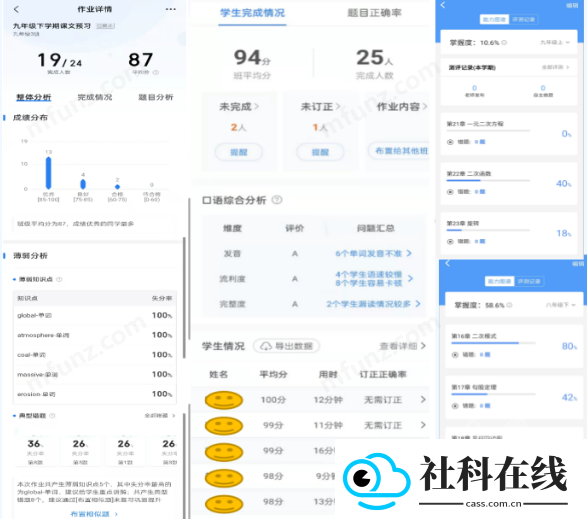Switch to 评测记录 segment on the 58.6% screen
Viewport: 587px width, 519px height.
point(529,281)
